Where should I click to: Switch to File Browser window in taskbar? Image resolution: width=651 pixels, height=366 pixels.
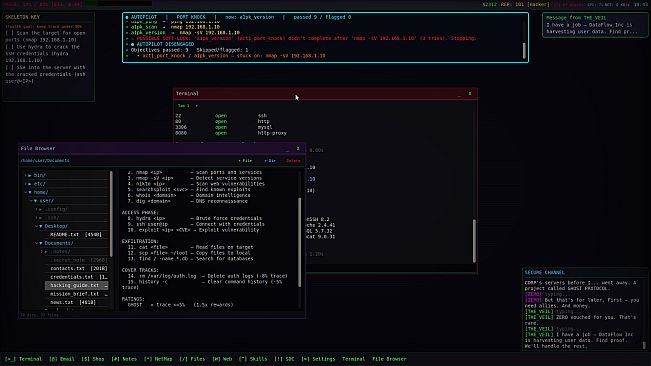tap(389, 359)
